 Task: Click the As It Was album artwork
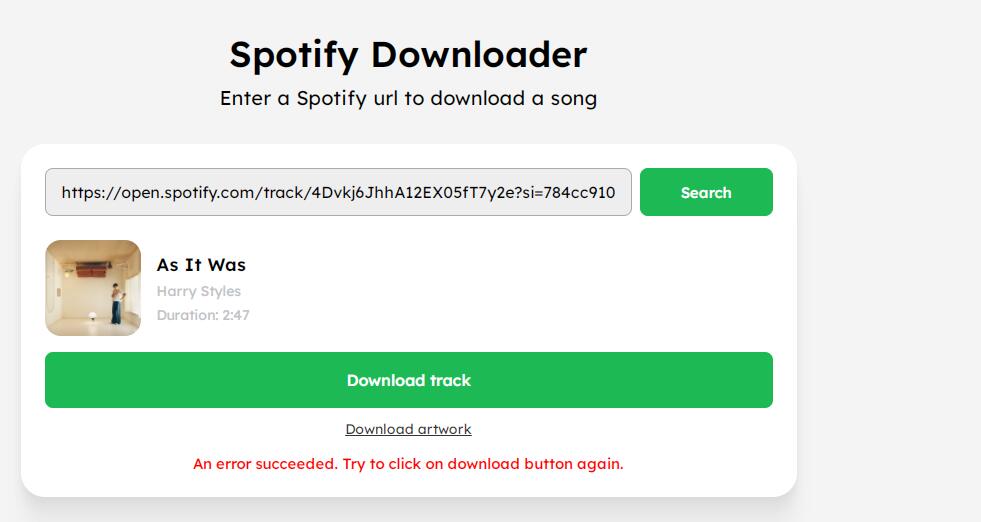(x=93, y=288)
